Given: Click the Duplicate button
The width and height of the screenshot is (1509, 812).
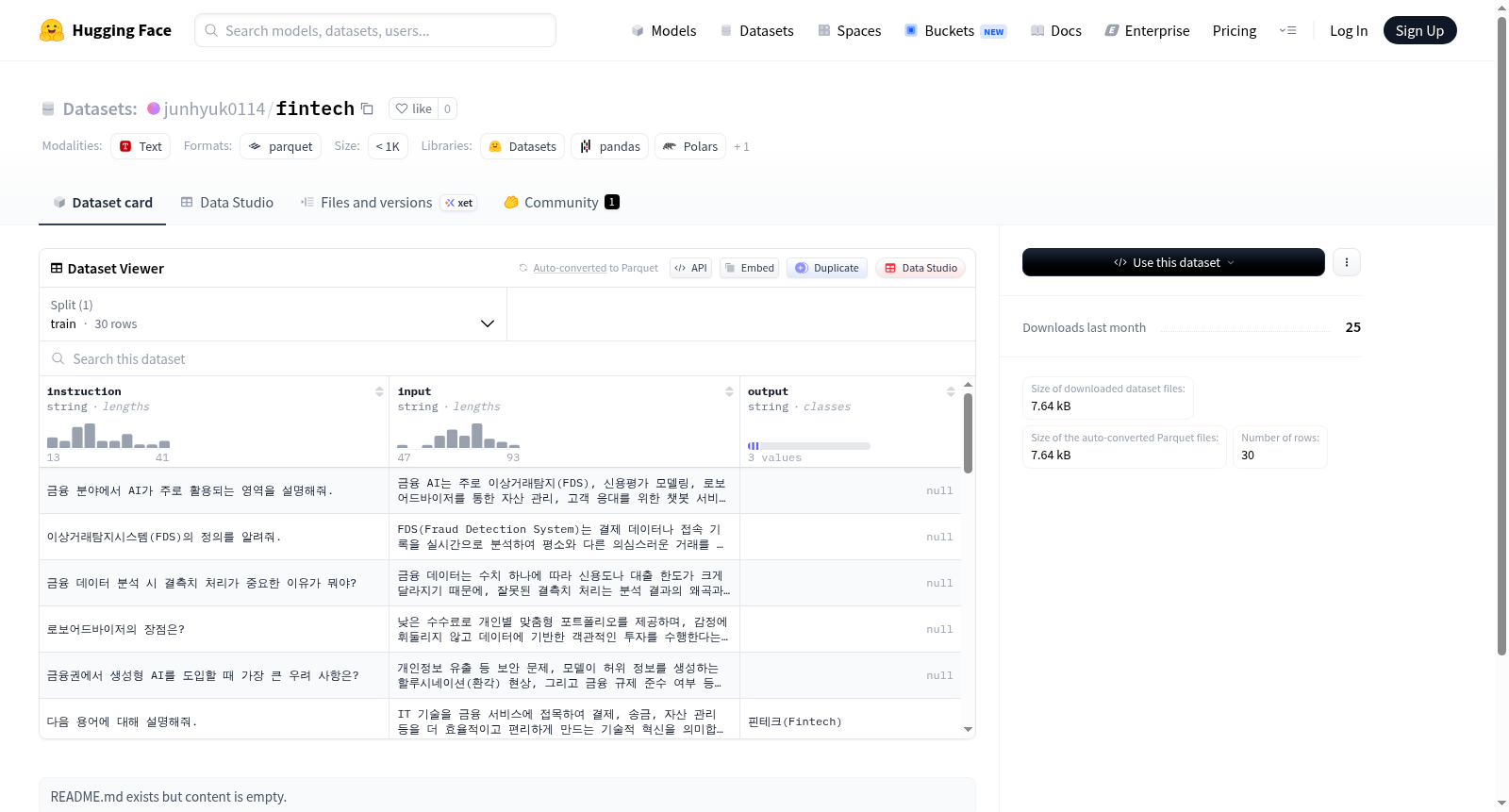Looking at the screenshot, I should [x=826, y=268].
